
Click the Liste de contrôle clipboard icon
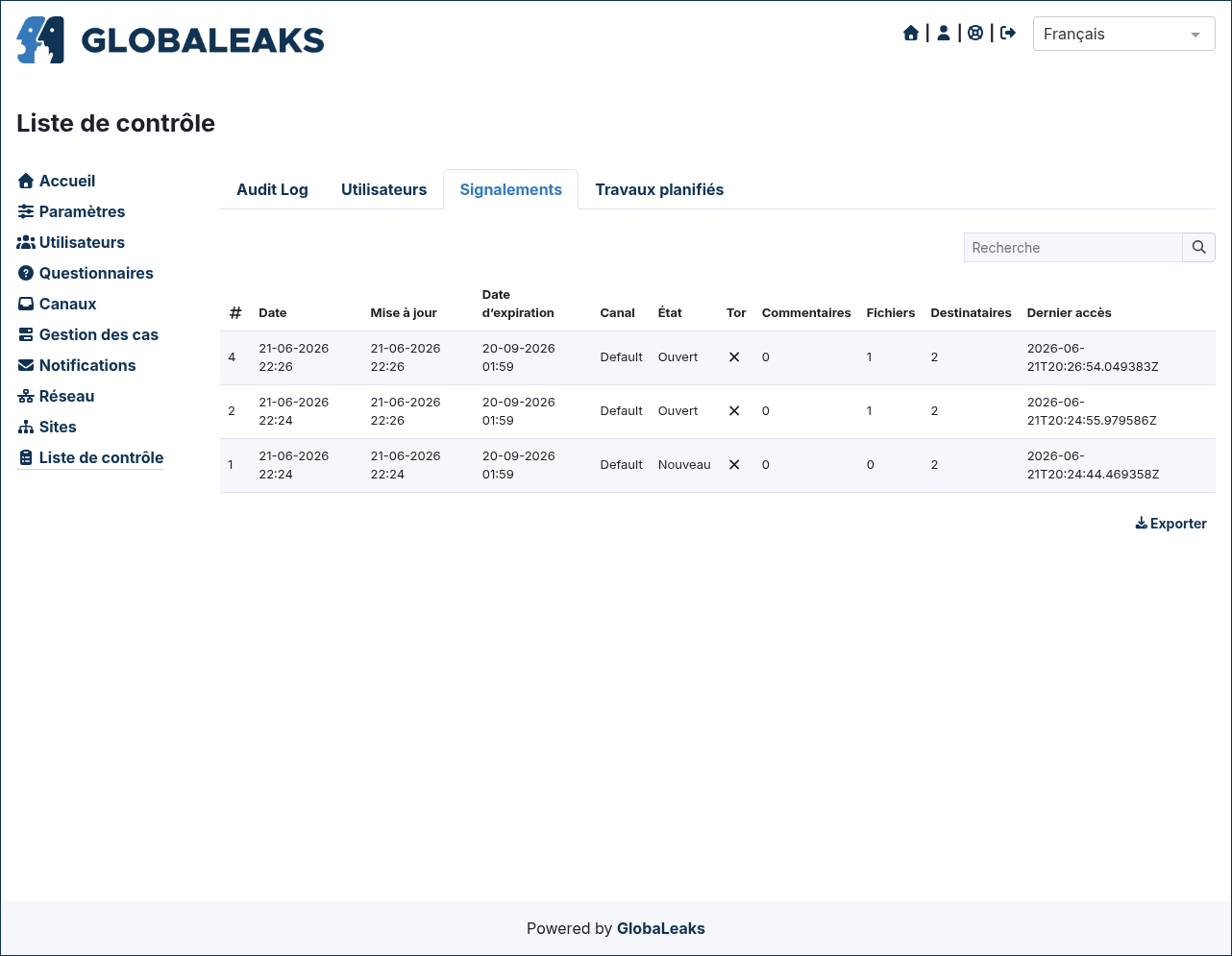(26, 457)
